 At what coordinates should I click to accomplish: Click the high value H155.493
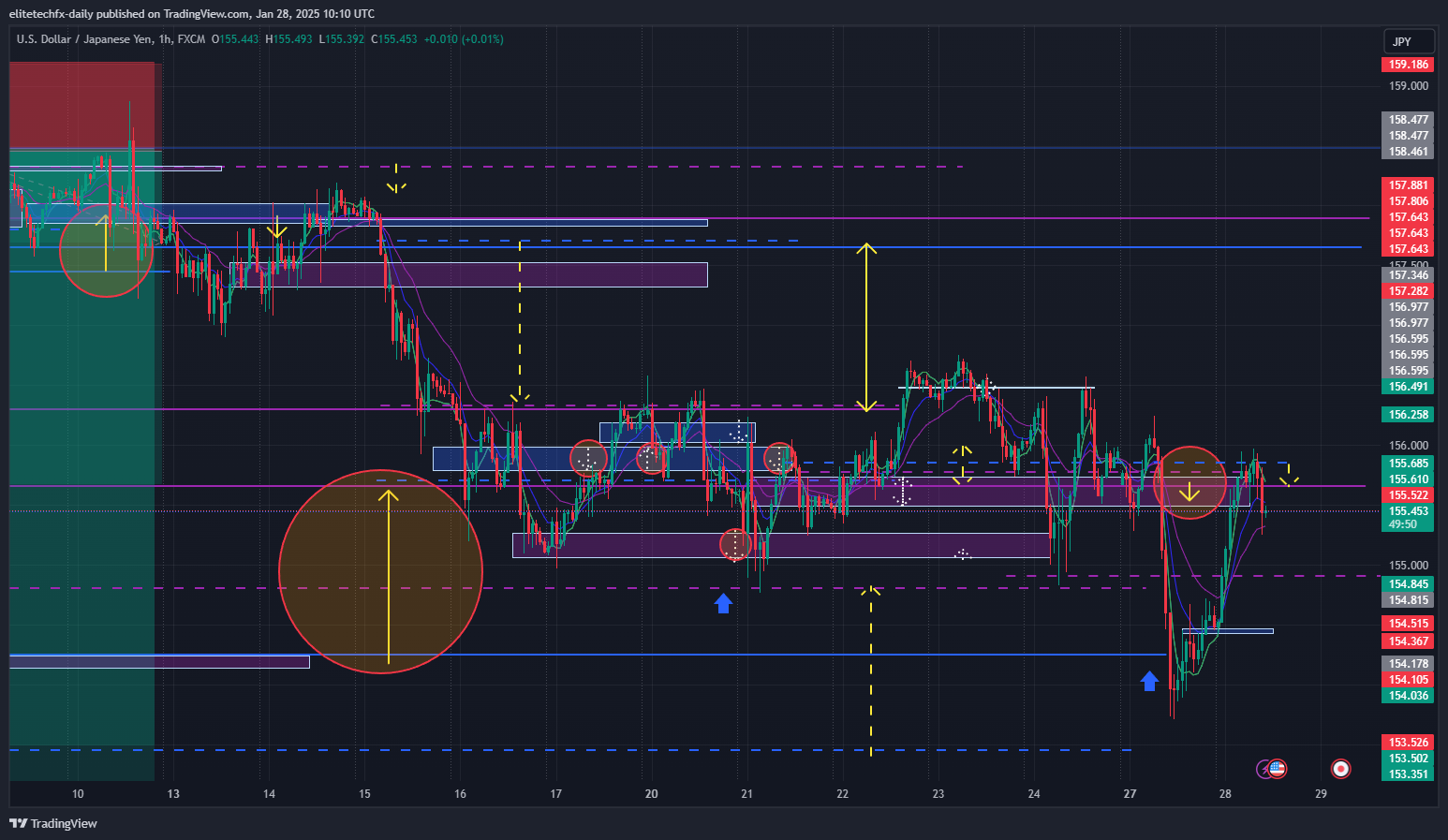point(288,39)
